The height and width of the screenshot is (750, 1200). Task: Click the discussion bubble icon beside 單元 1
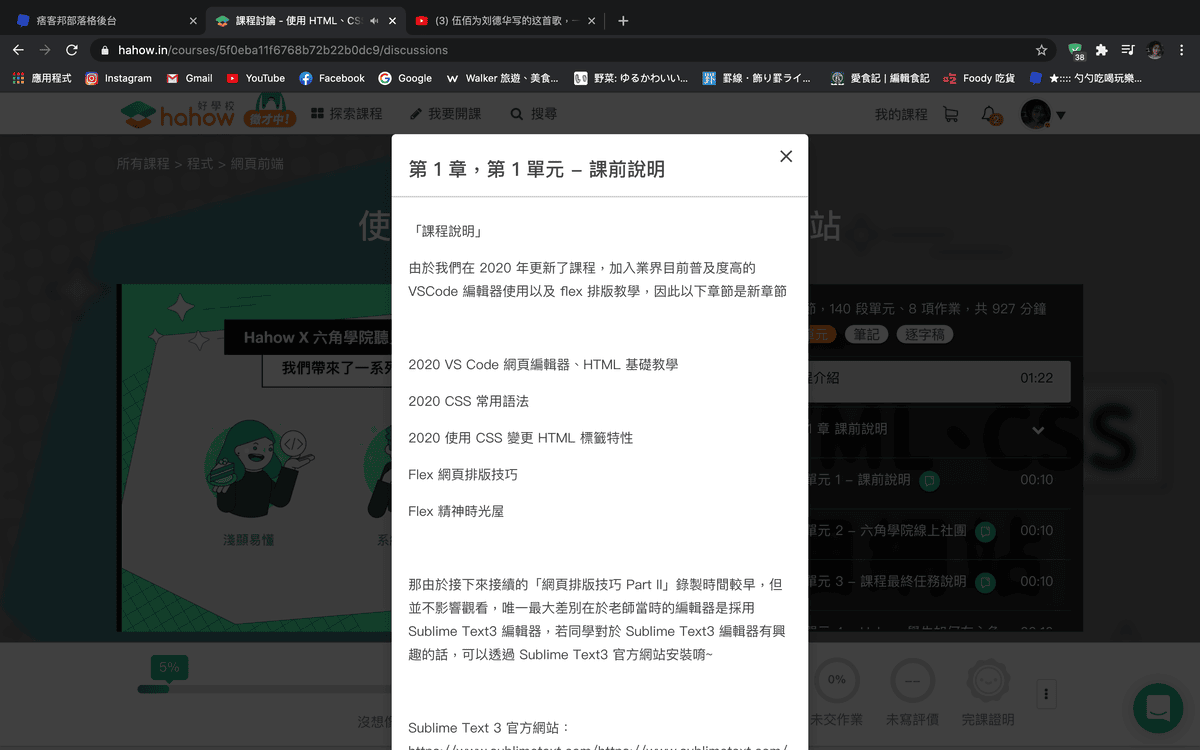pyautogui.click(x=931, y=480)
